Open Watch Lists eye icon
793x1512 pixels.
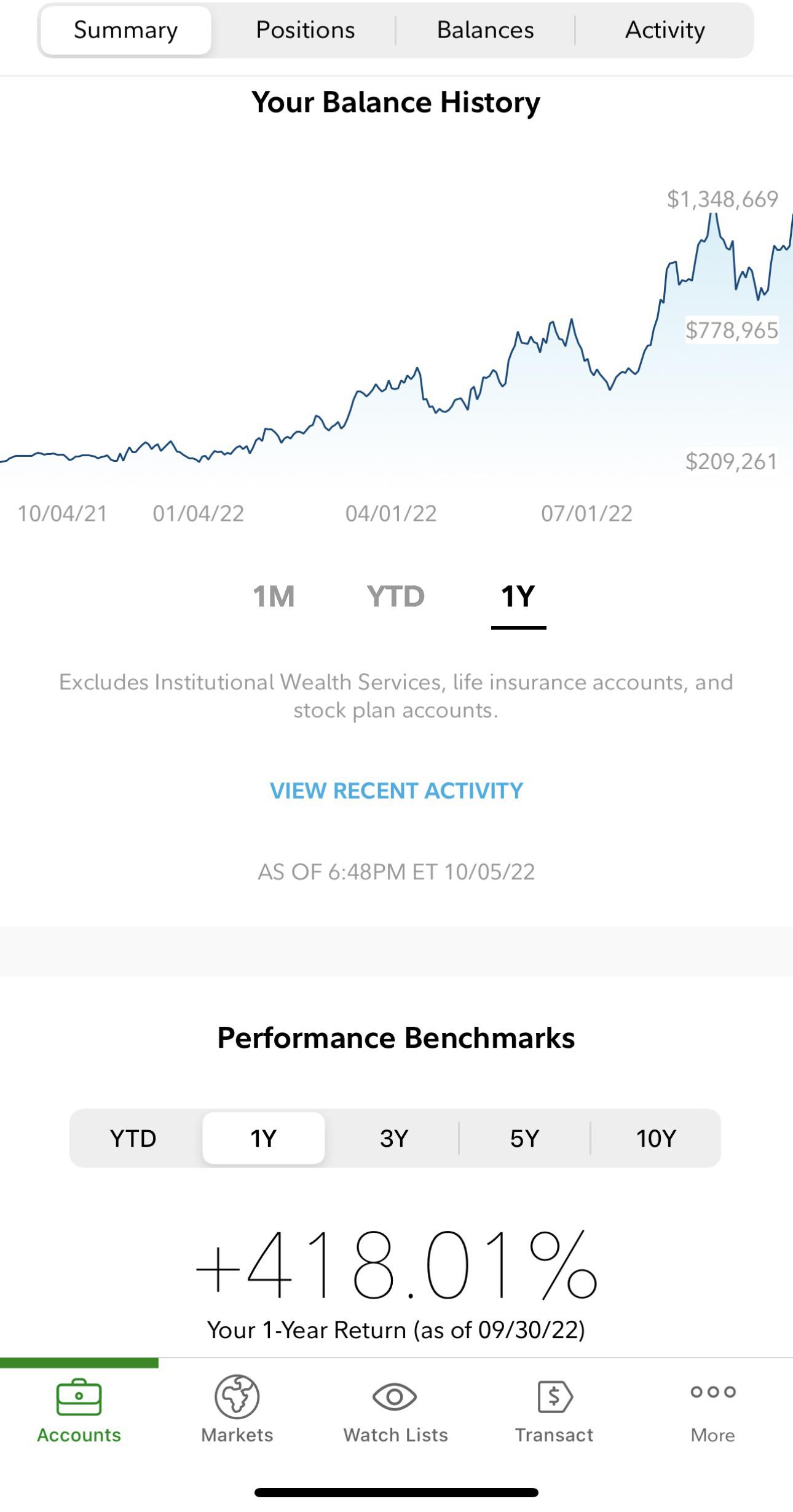click(x=395, y=1397)
